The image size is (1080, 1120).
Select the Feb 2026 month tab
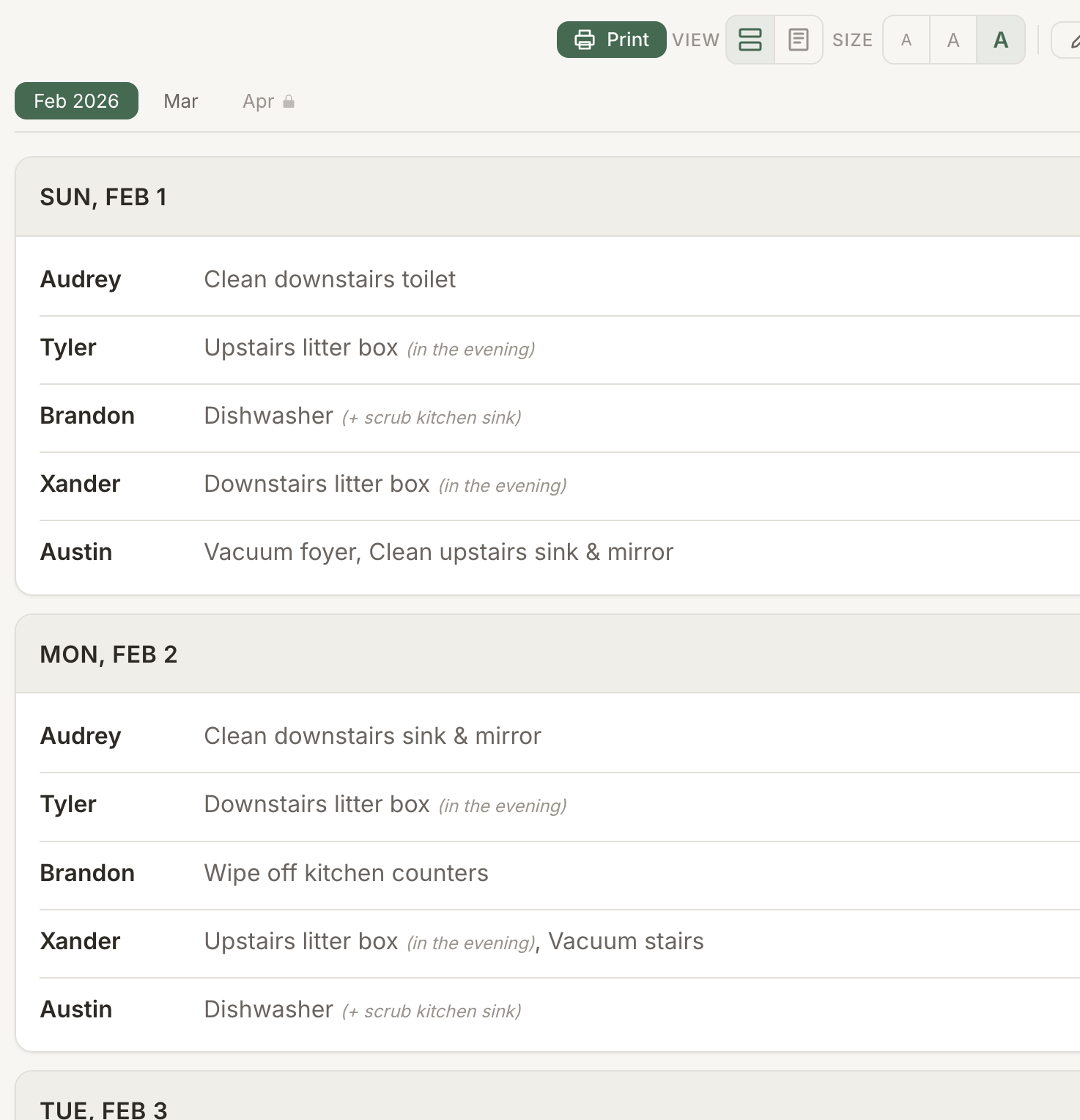pos(75,100)
